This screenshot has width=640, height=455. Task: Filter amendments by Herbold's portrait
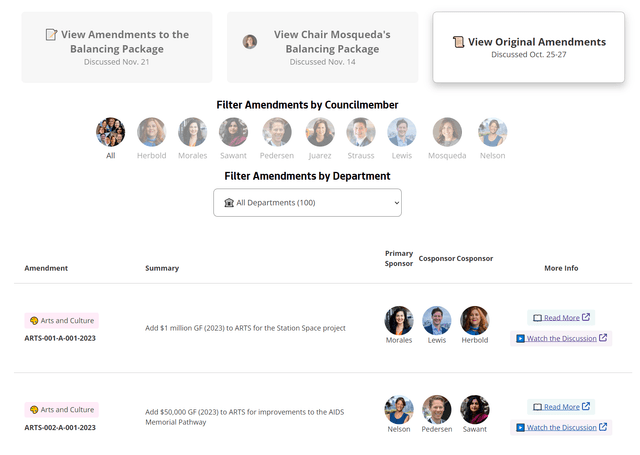coord(151,132)
